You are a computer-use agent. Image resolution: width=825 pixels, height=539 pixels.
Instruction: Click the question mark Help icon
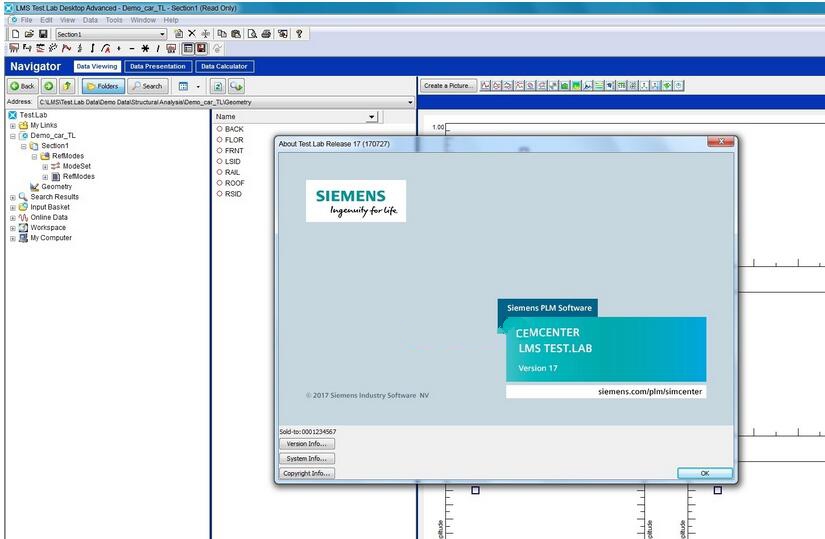pyautogui.click(x=299, y=34)
